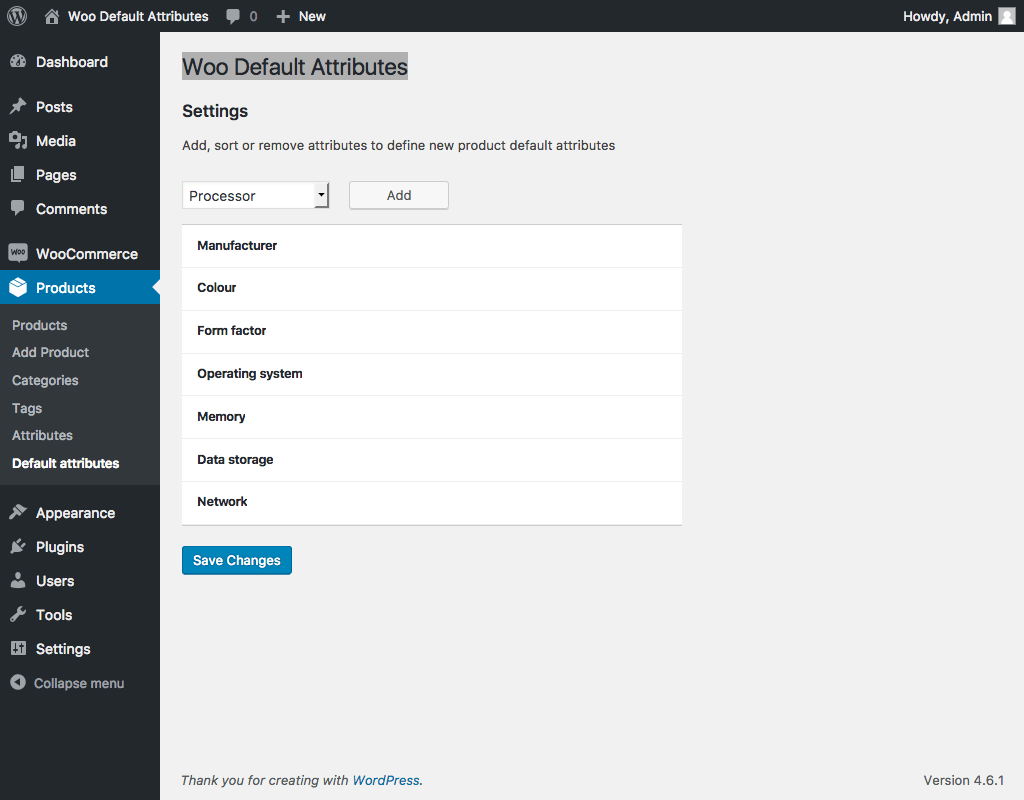Image resolution: width=1024 pixels, height=800 pixels.
Task: Open the sidebar Settings menu label
Action: click(63, 649)
